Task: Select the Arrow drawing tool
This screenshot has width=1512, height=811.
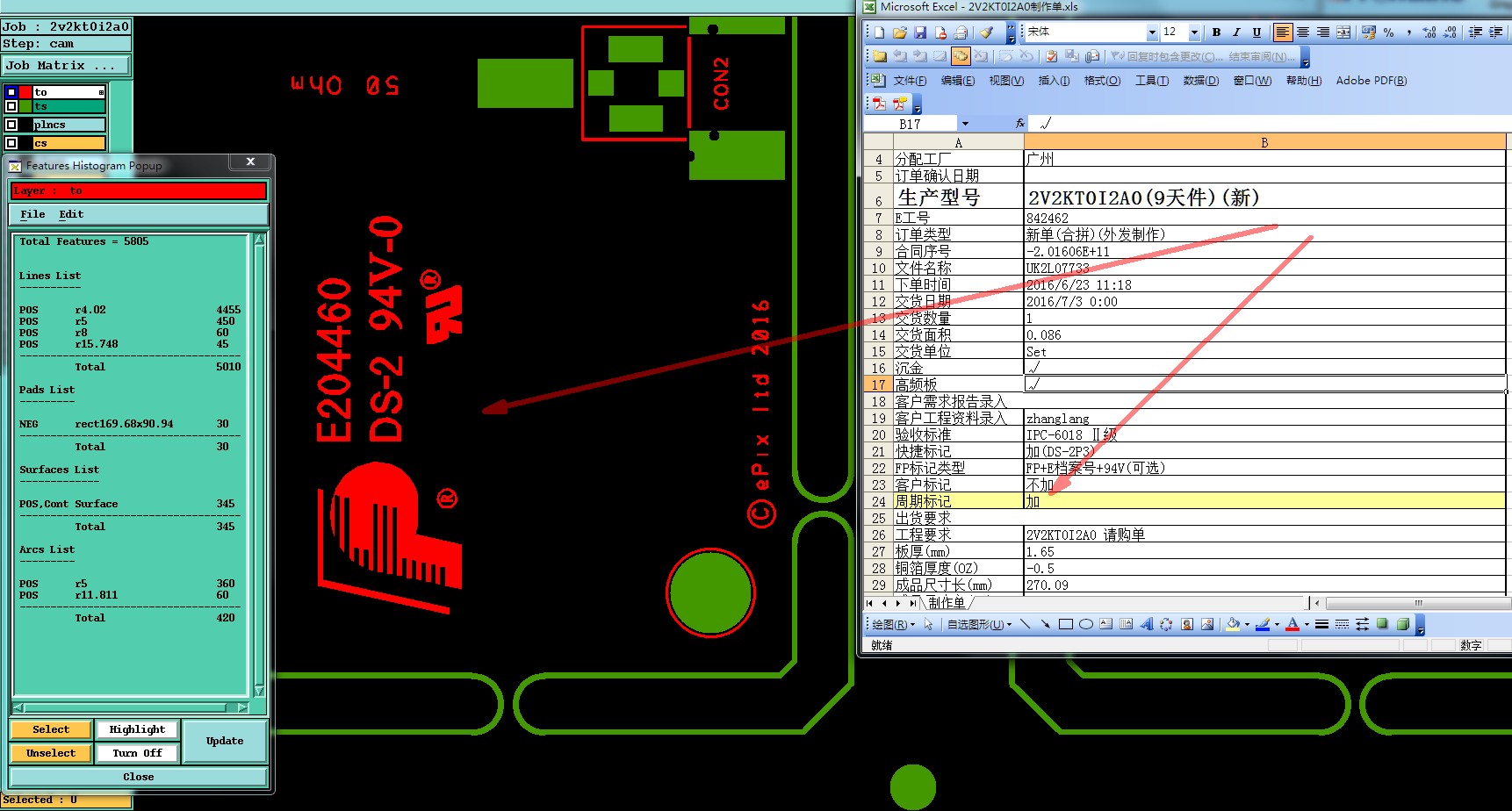Action: point(1045,624)
